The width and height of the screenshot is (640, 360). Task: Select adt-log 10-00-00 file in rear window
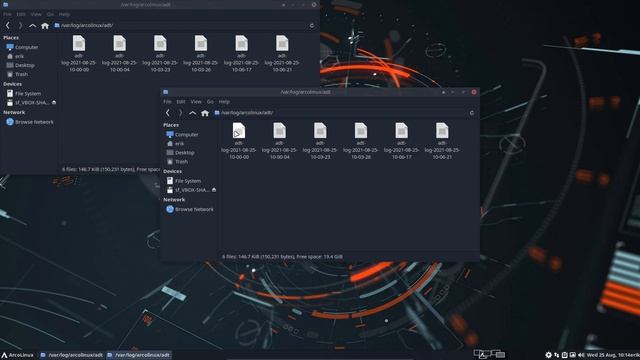coord(79,54)
